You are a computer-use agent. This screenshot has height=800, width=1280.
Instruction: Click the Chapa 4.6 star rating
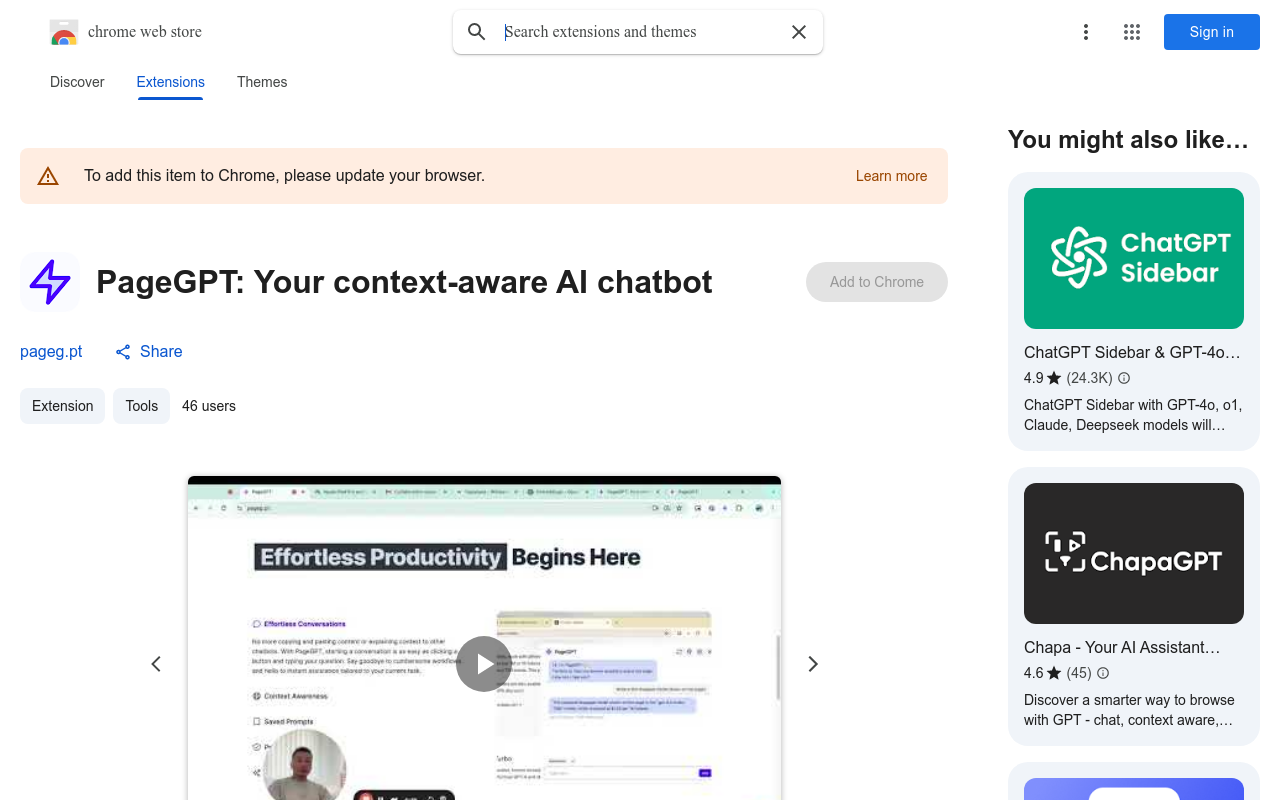[x=1043, y=673]
